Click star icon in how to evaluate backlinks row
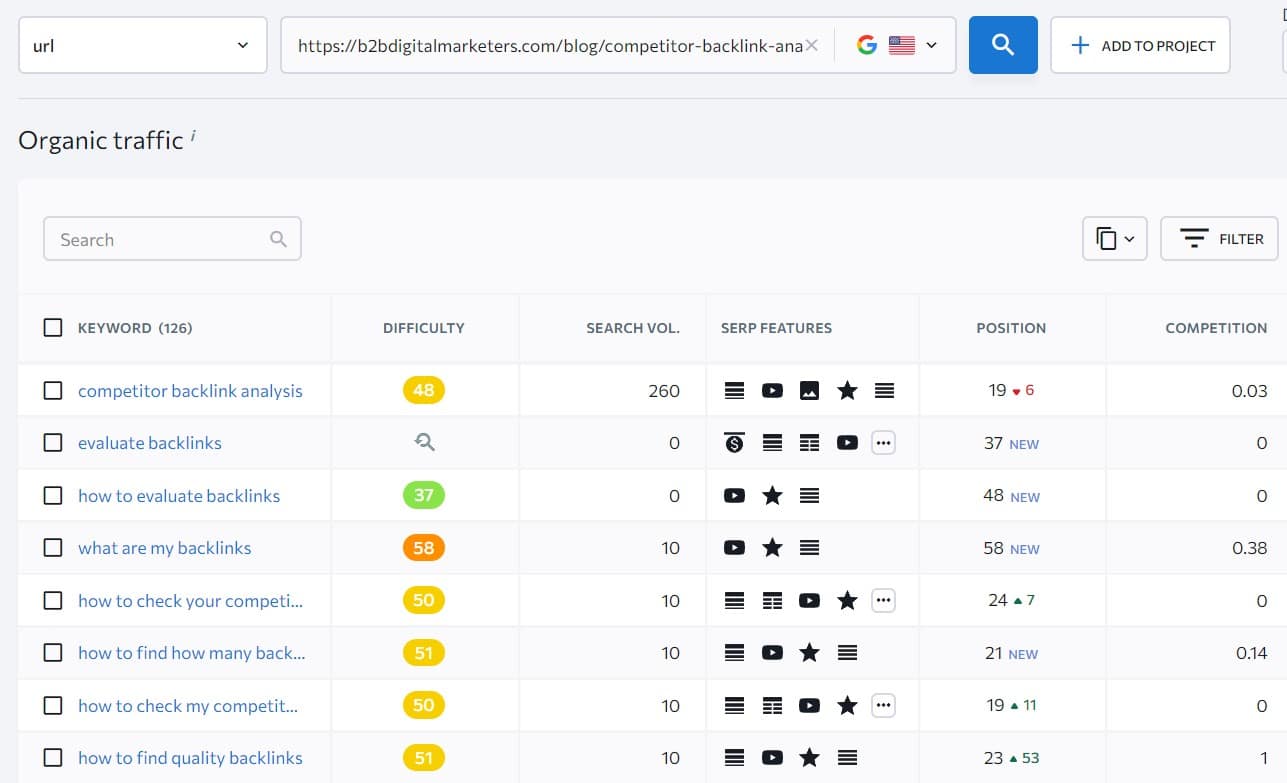1287x783 pixels. (x=772, y=496)
